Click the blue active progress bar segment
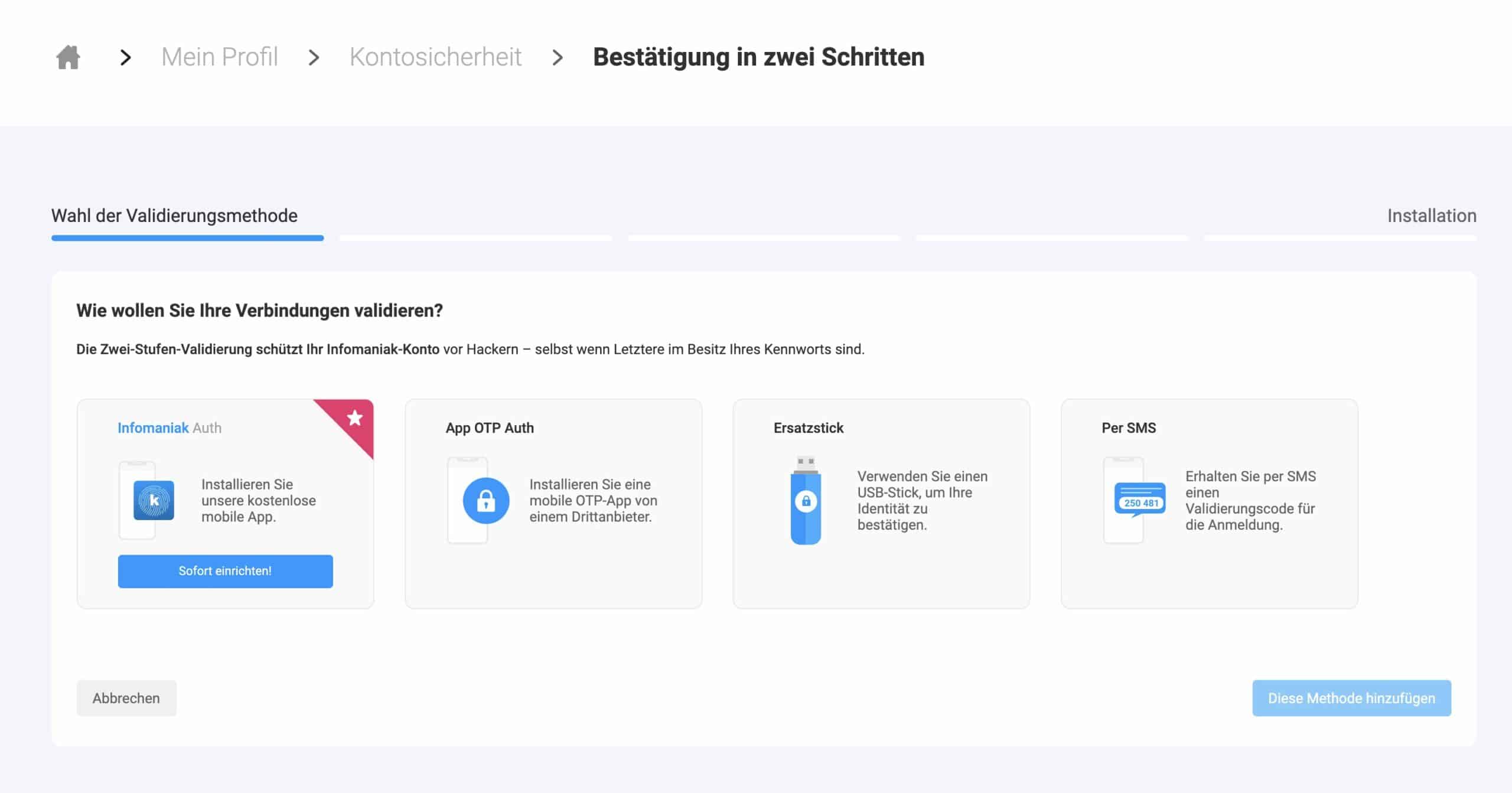Image resolution: width=1512 pixels, height=793 pixels. (x=187, y=238)
